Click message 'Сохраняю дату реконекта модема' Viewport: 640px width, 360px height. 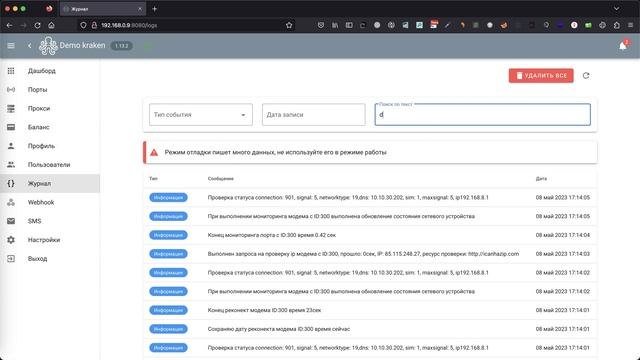[279, 329]
